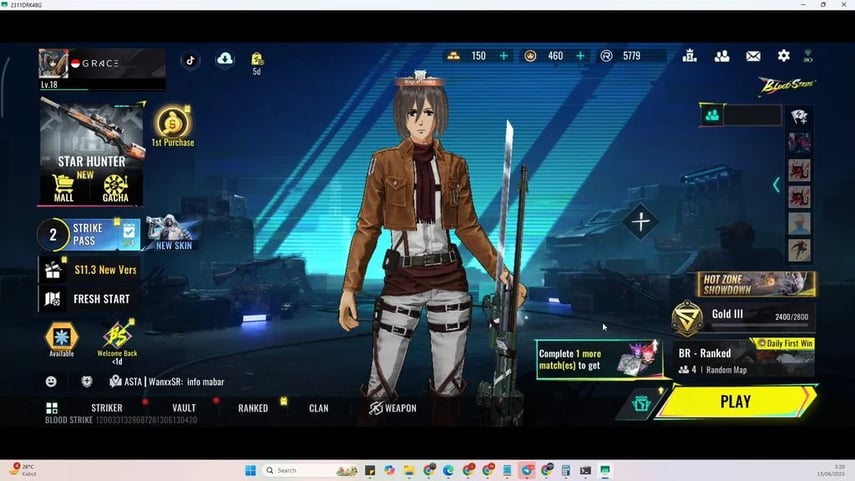Open game settings gear icon
855x481 pixels.
(x=783, y=56)
